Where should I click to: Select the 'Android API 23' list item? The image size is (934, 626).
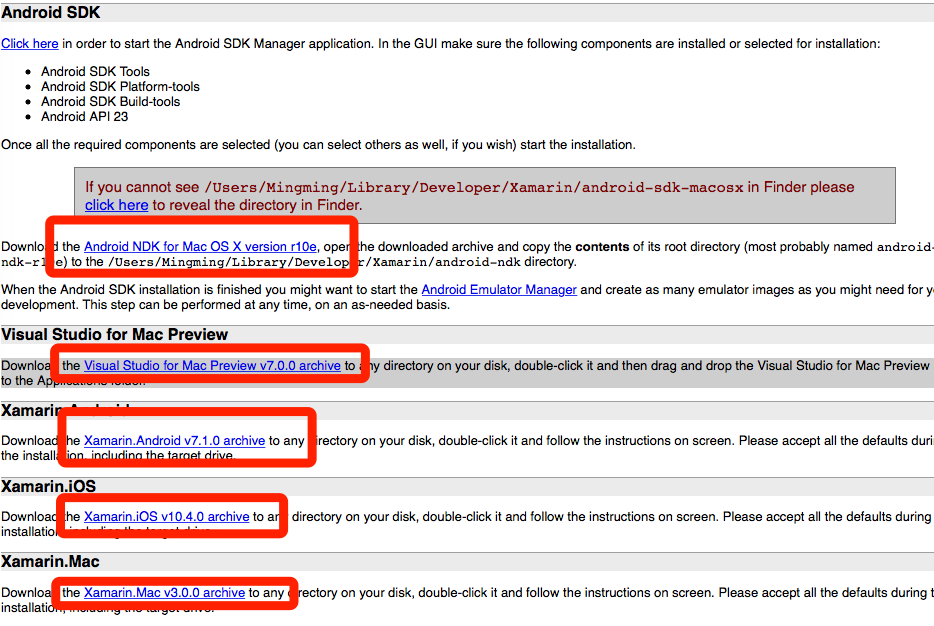coord(85,117)
